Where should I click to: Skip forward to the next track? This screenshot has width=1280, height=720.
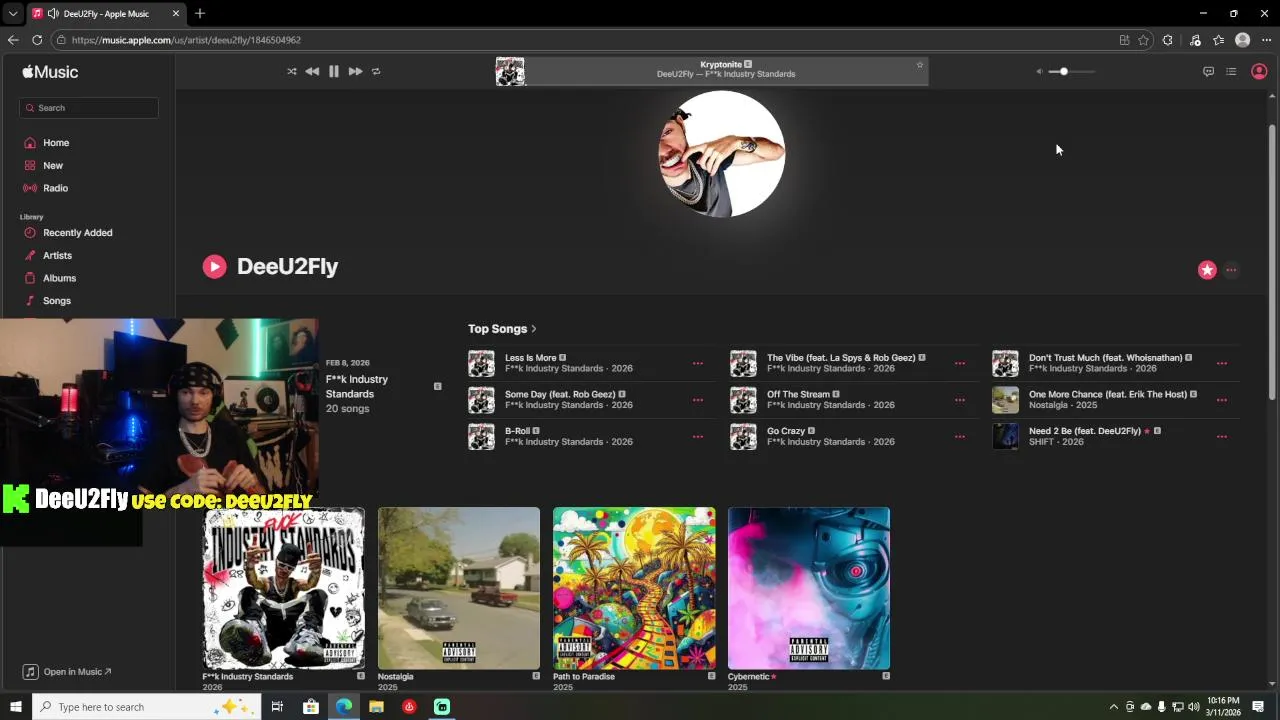355,71
